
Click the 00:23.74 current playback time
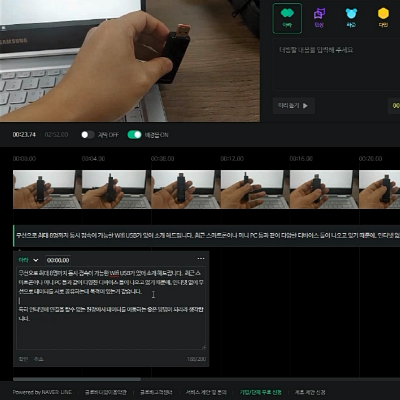24,135
